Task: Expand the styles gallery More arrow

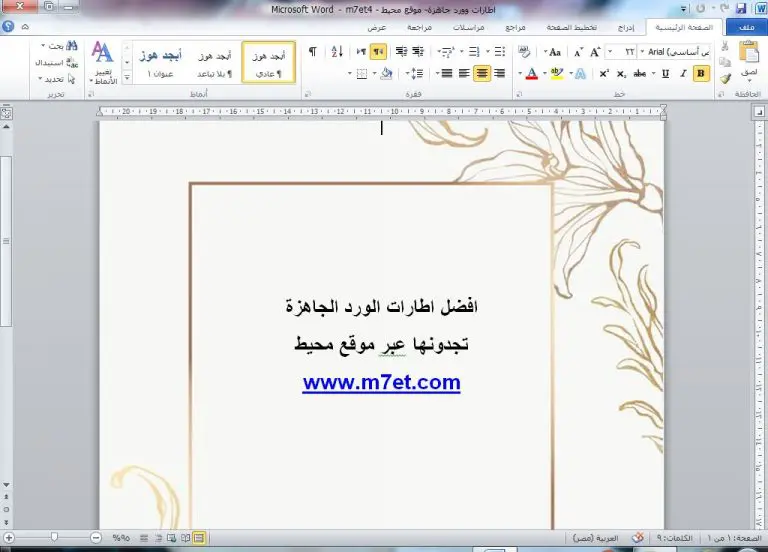Action: (127, 77)
